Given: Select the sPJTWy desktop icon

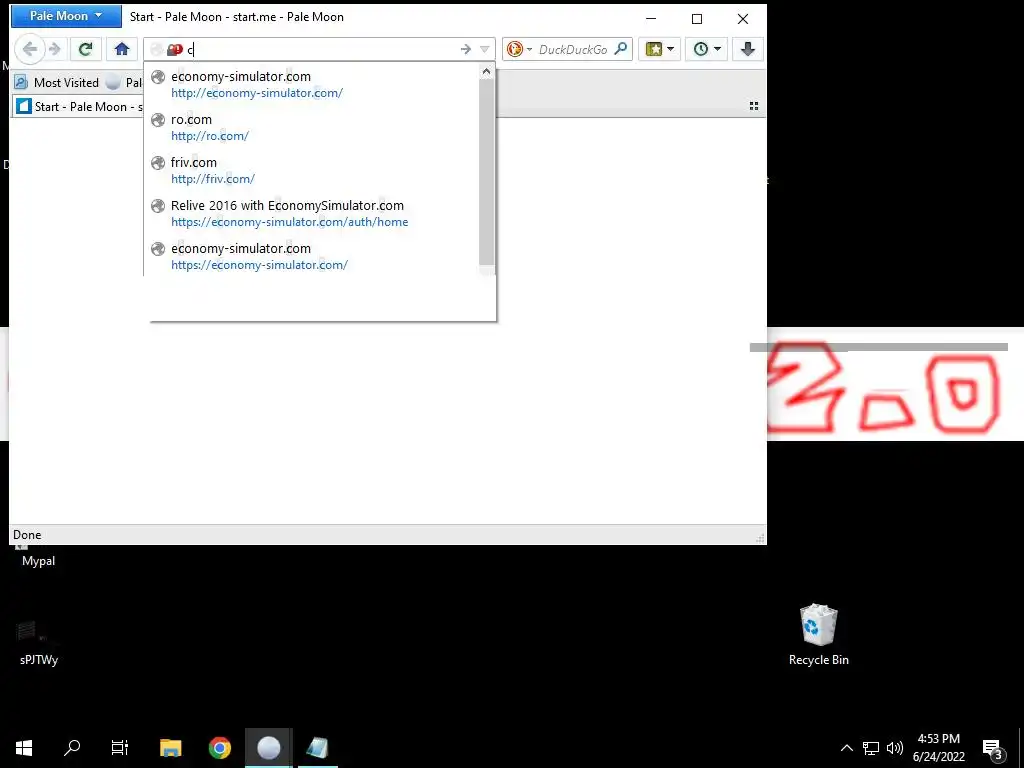Looking at the screenshot, I should point(39,643).
